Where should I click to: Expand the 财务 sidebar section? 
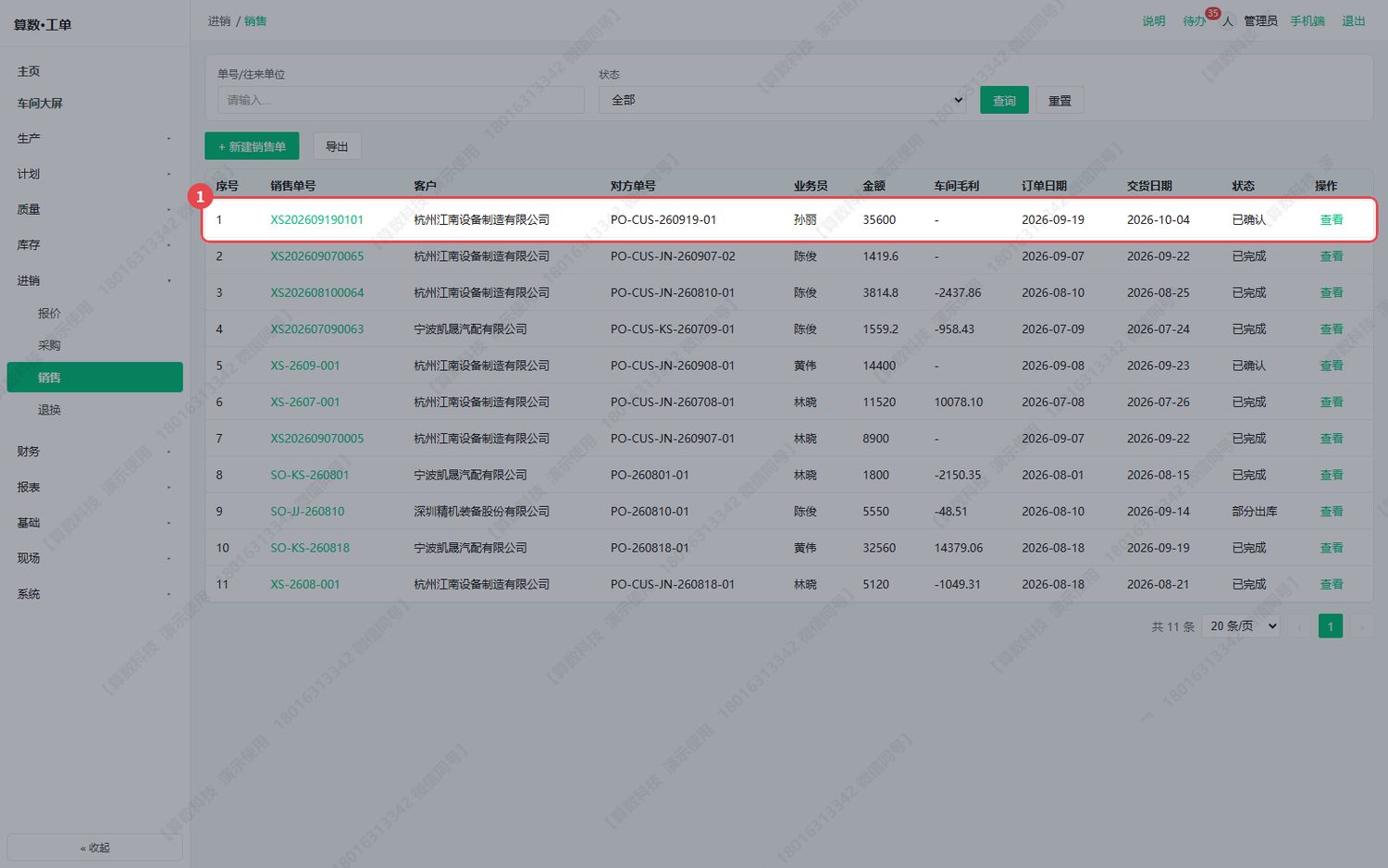[x=94, y=452]
